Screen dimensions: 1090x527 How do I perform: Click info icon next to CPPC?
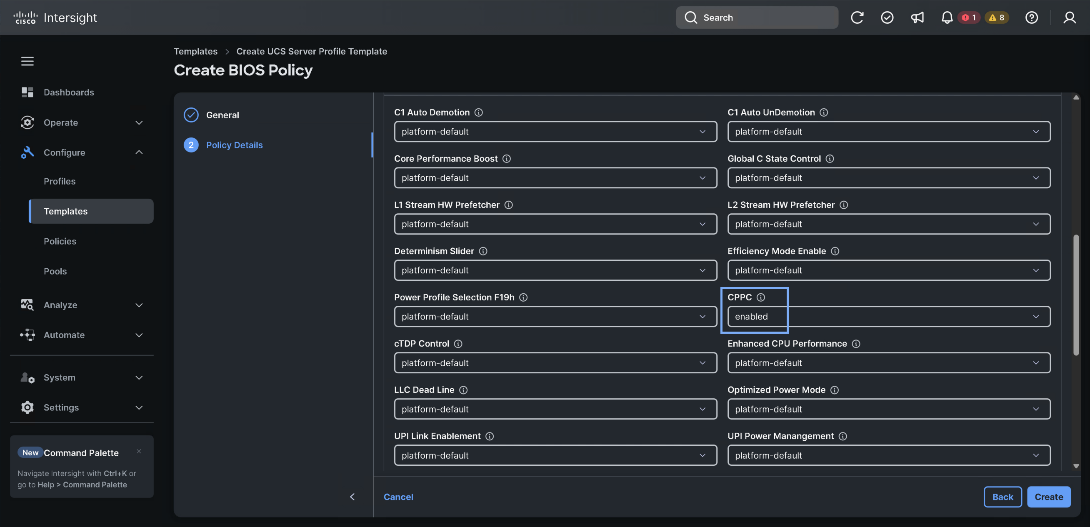click(760, 298)
